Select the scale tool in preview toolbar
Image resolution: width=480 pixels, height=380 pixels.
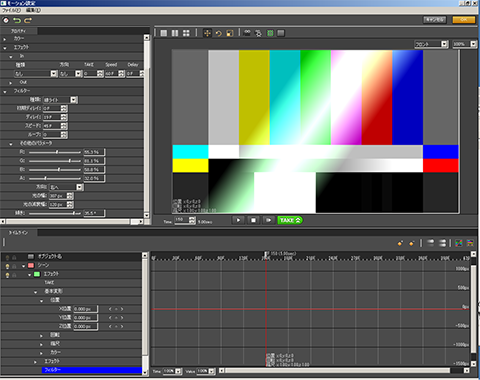[x=230, y=33]
